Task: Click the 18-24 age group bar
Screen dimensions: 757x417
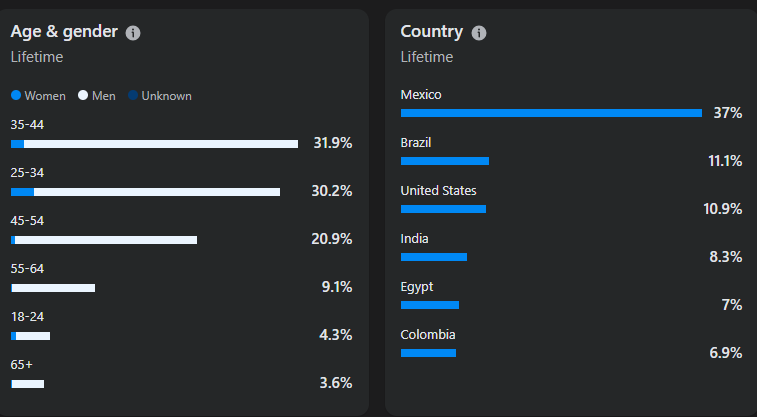Action: click(31, 336)
